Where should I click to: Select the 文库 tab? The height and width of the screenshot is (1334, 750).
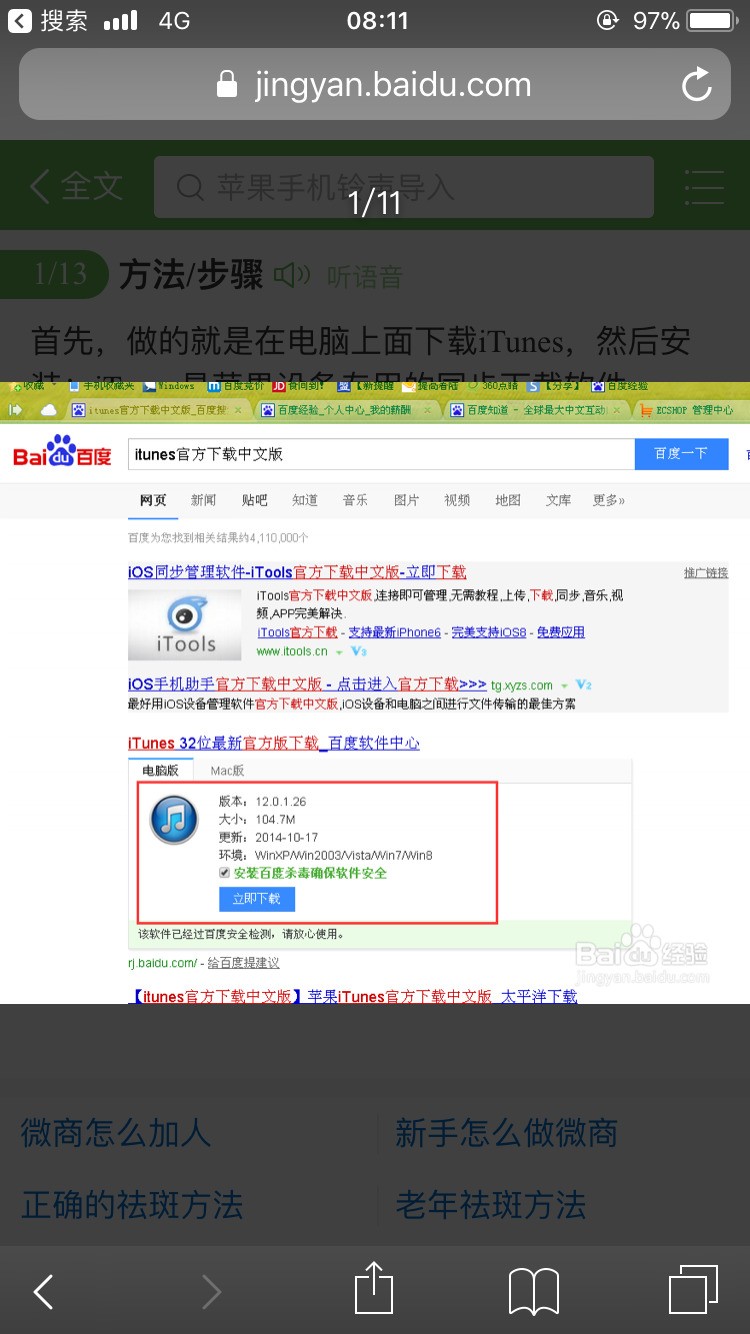(x=558, y=500)
